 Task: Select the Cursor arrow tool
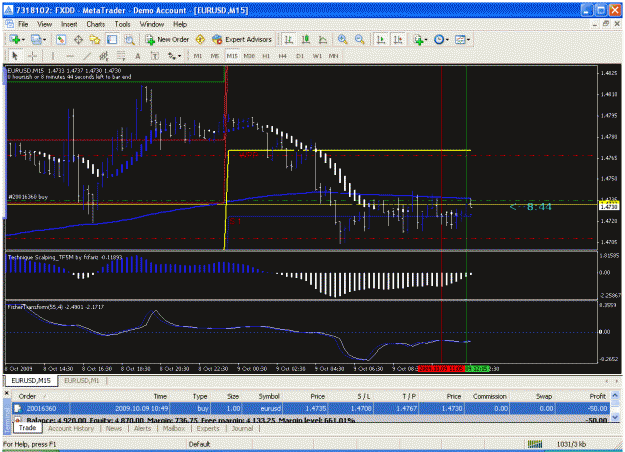coord(15,56)
